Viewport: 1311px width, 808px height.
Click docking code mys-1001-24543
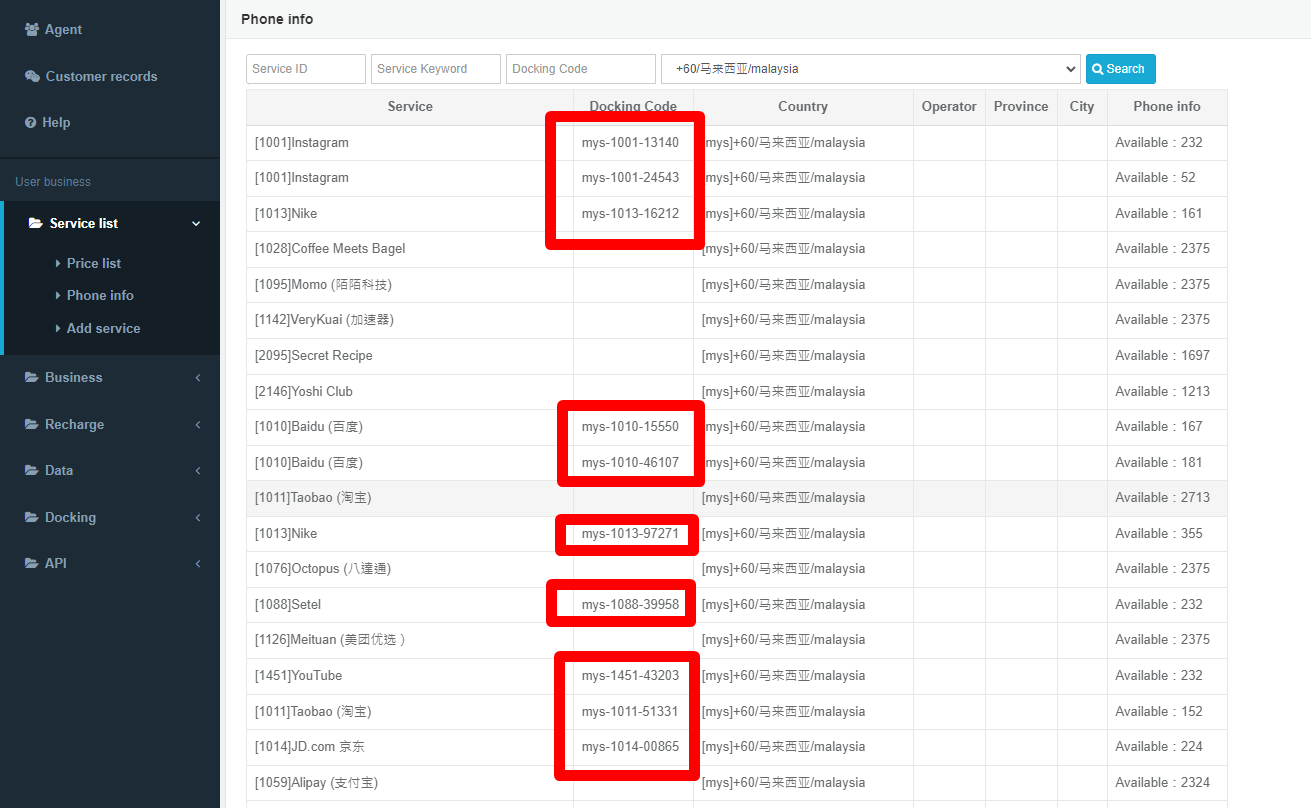(x=630, y=178)
